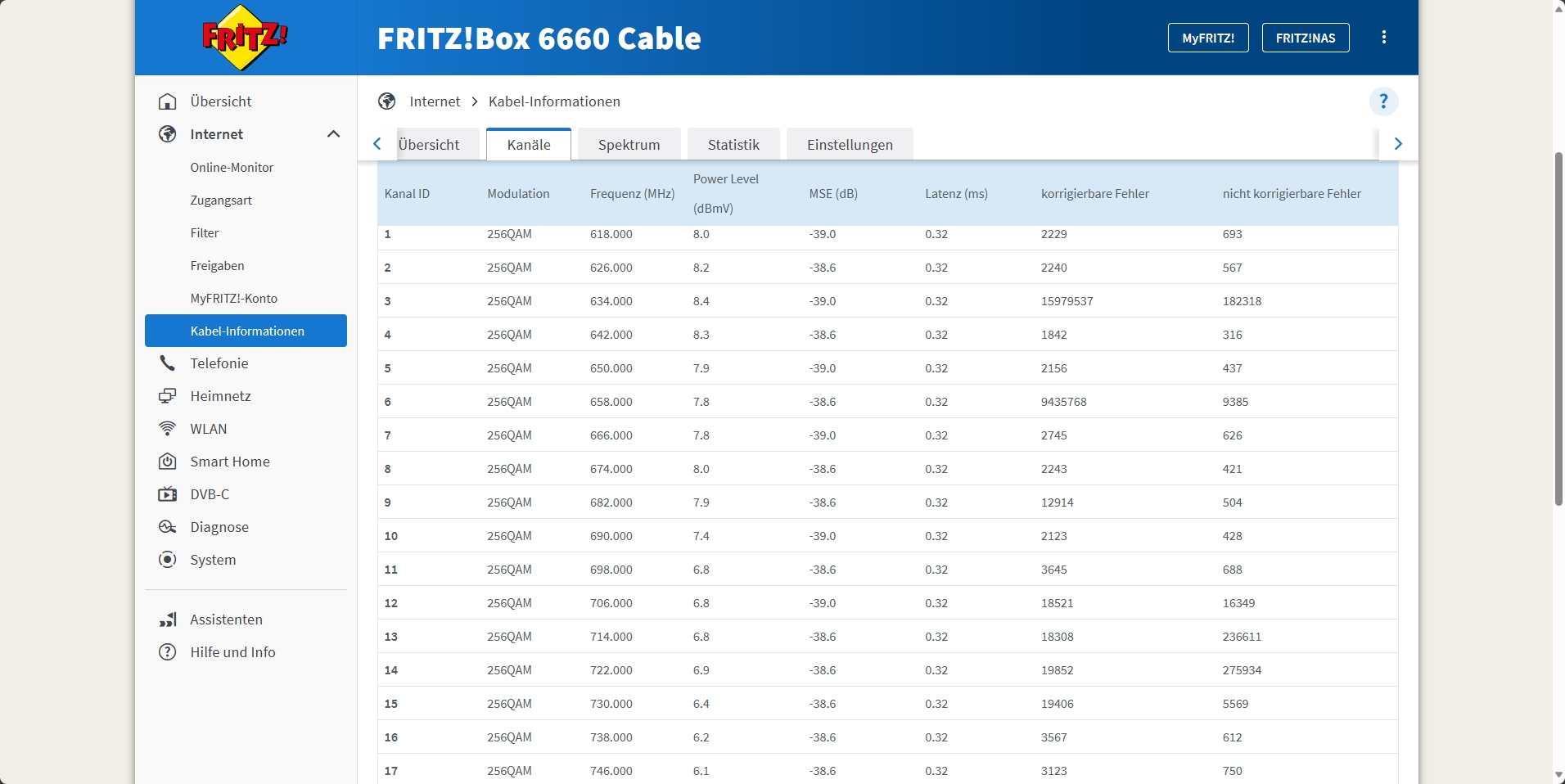Click the MyFRITZ! button

1208,37
